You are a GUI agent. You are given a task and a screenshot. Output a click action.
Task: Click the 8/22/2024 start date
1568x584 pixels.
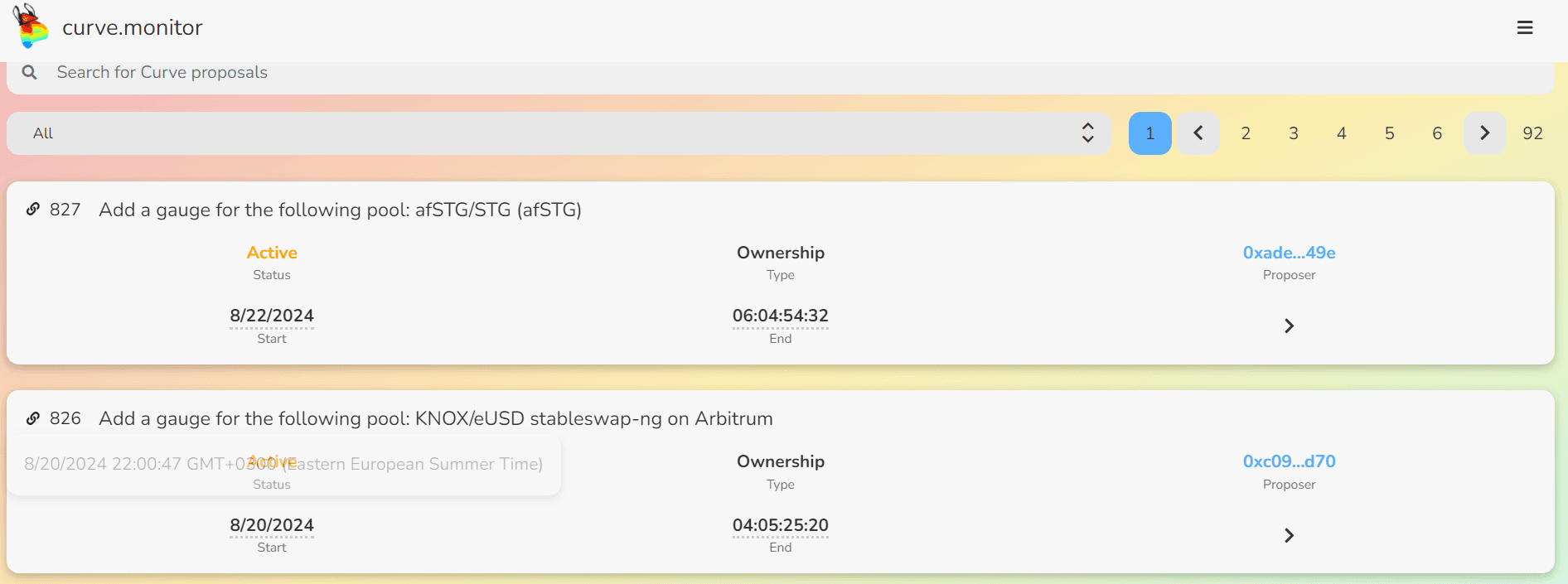(272, 316)
